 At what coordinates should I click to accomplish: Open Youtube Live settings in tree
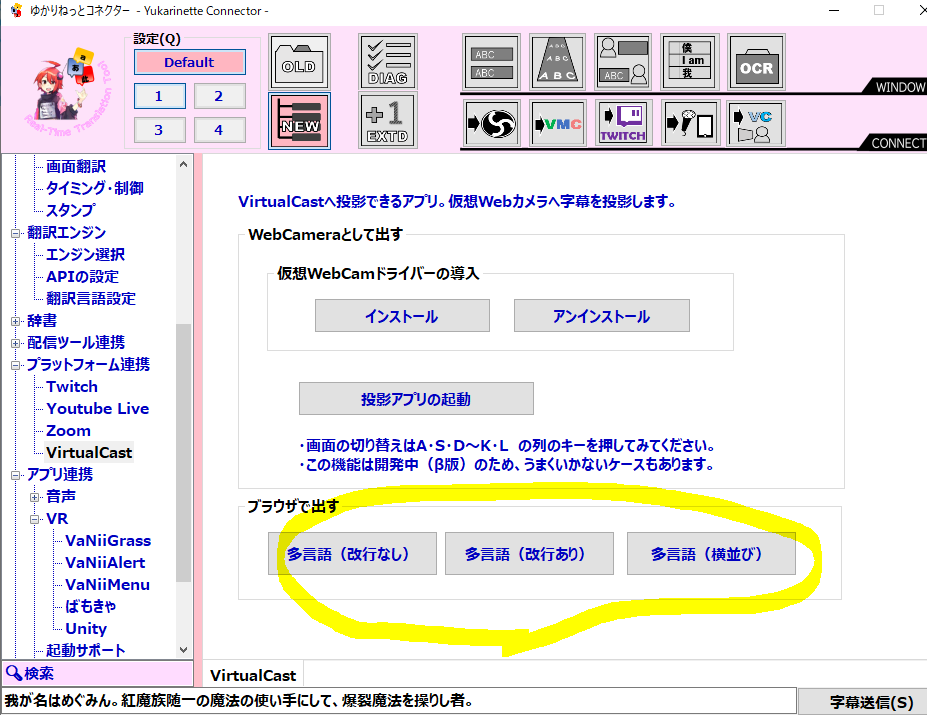pos(98,409)
